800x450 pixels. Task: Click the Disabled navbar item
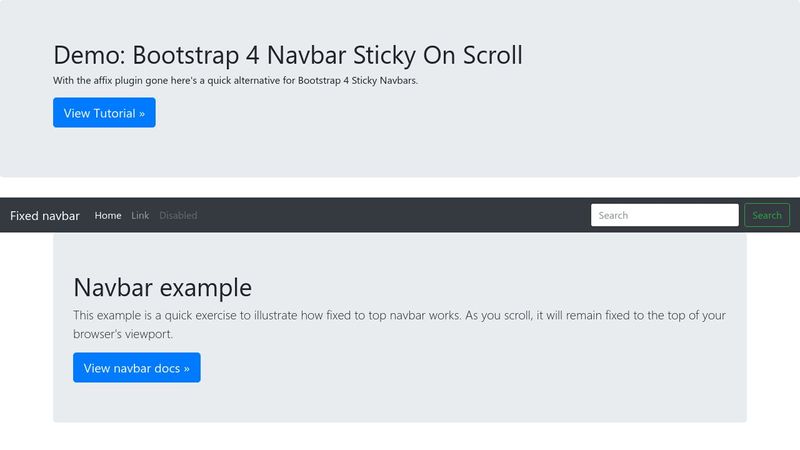tap(178, 215)
